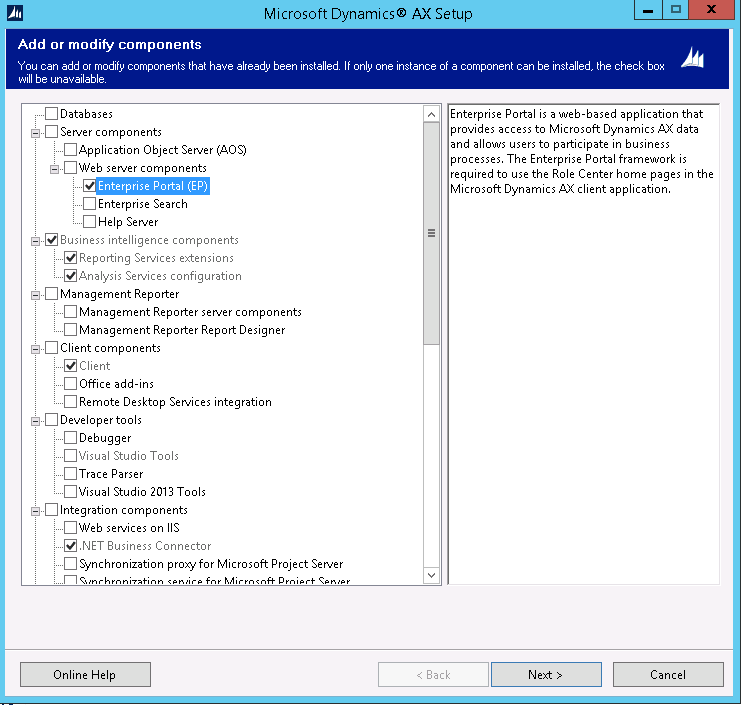The height and width of the screenshot is (705, 741).
Task: Check Management Reporter server components box
Action: (70, 311)
